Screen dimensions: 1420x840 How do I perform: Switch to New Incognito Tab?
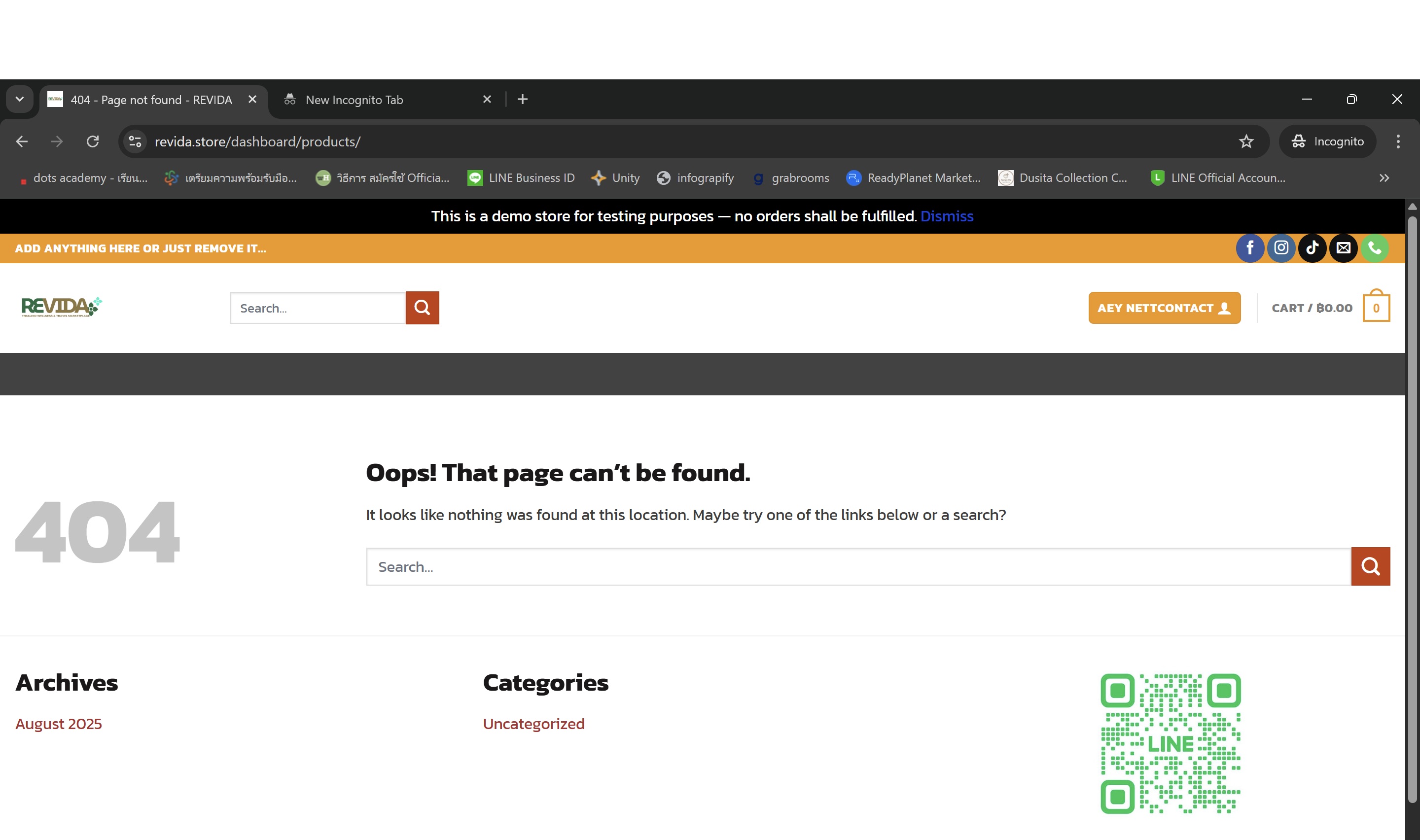pos(355,100)
